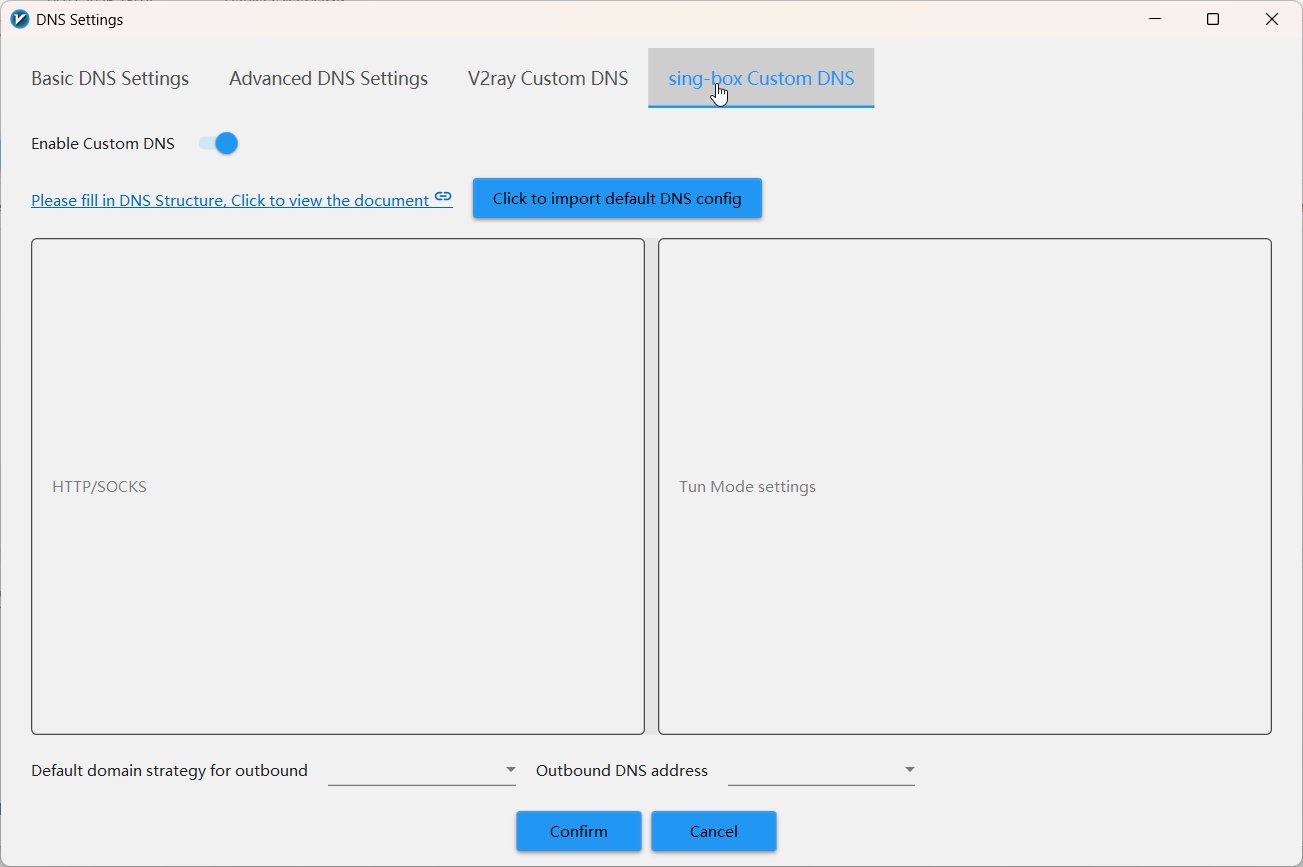The image size is (1303, 867).
Task: Focus the Tun Mode settings text area
Action: (965, 486)
